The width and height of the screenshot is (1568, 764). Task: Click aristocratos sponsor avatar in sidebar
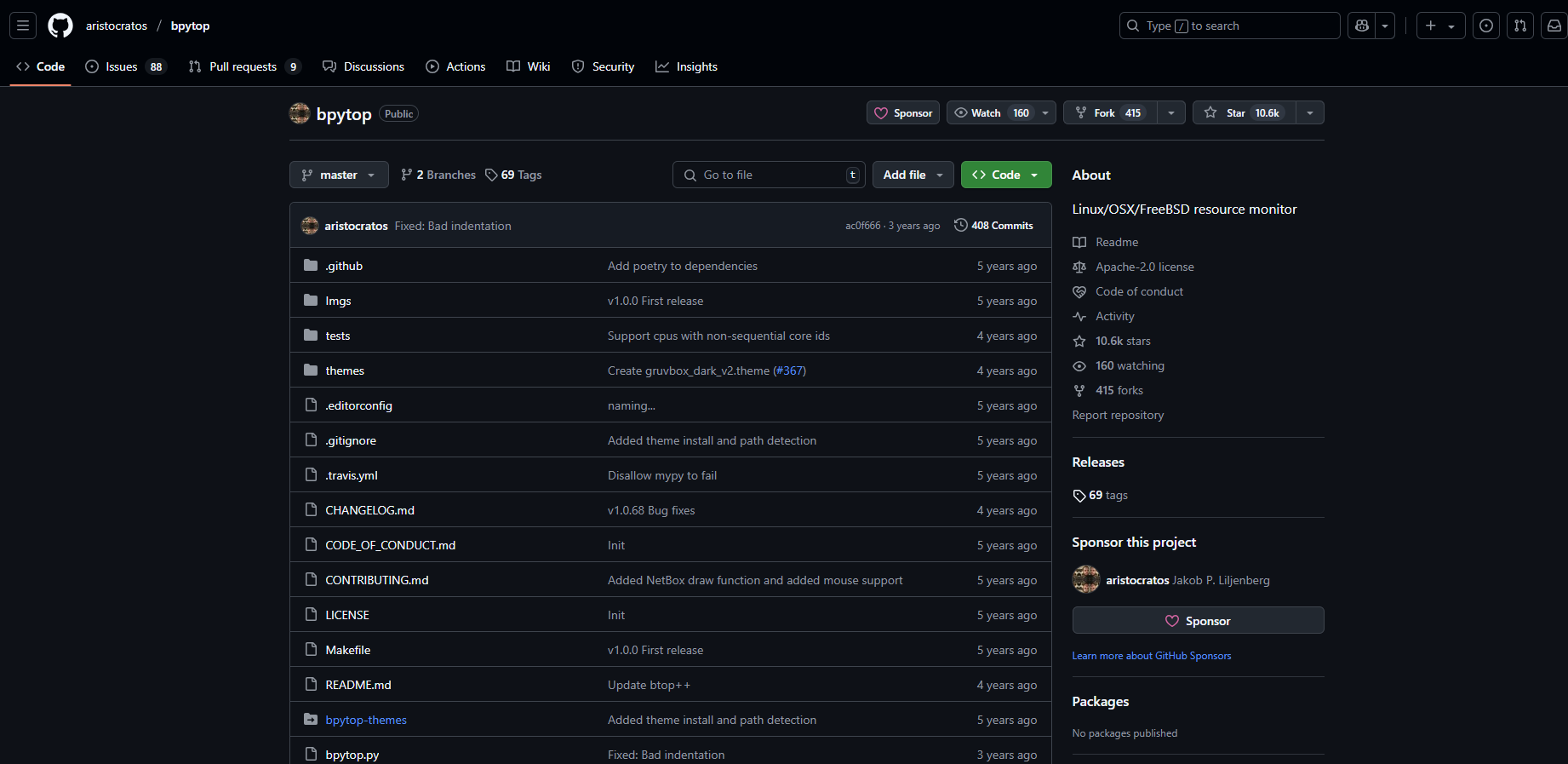pyautogui.click(x=1086, y=579)
